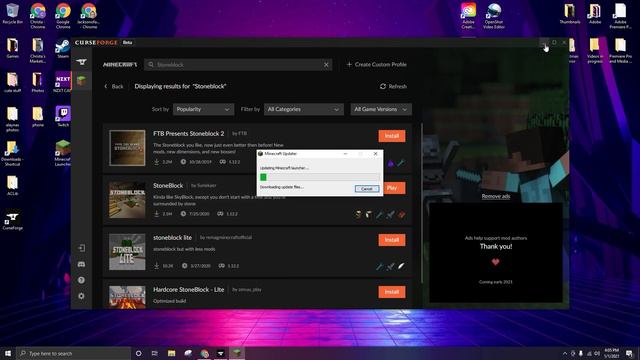Select the Minecraft grass block game in sidebar

tap(82, 80)
